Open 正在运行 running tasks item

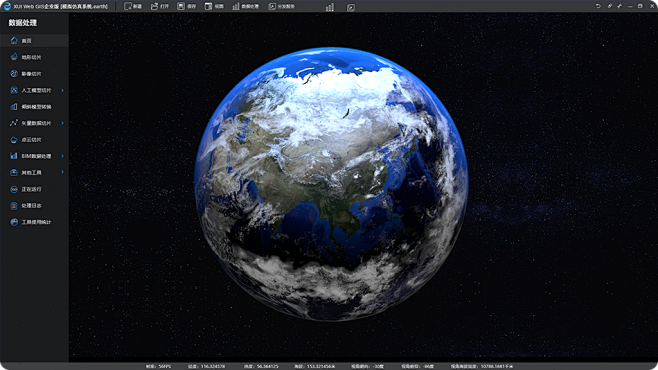tap(34, 189)
